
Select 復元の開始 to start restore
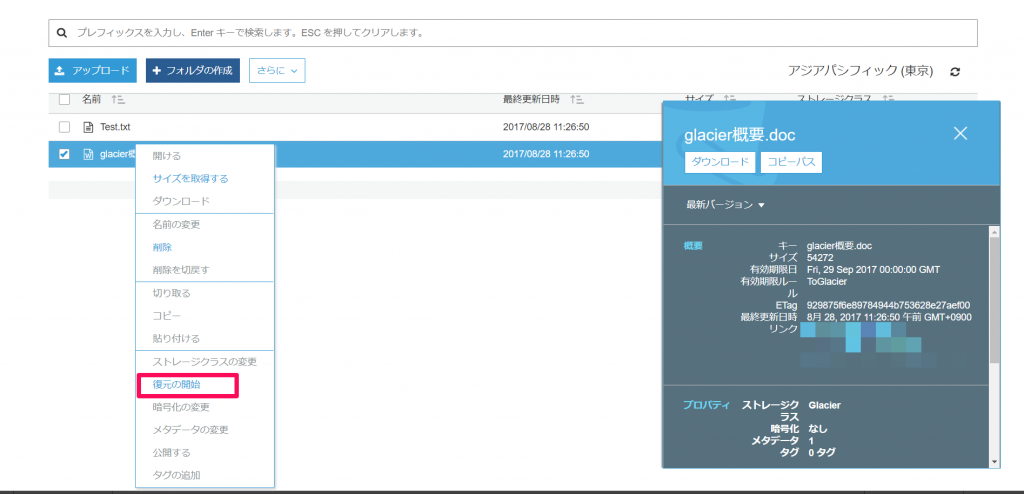[176, 385]
